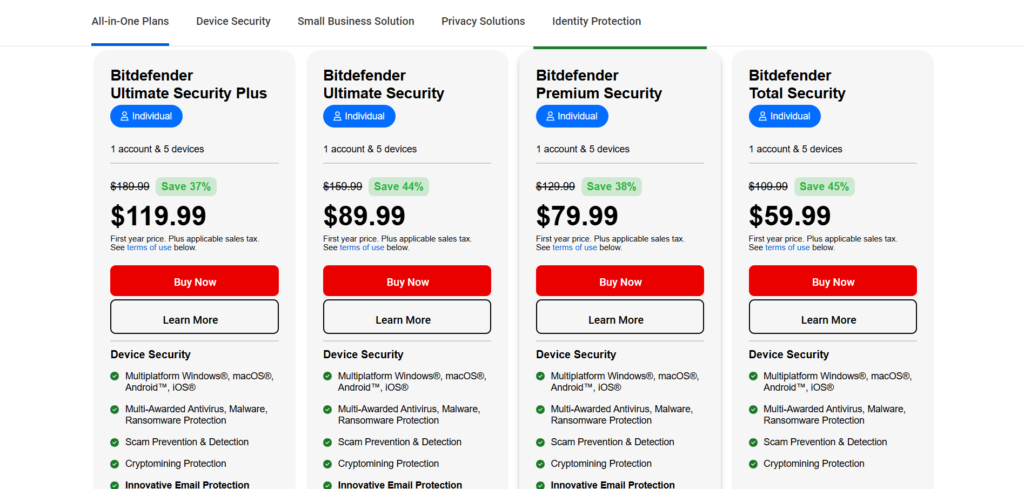Screen dimensions: 1024x489
Task: Click green checkmark beside Multi-Awarded Antivirus in Ultimate Security
Action: click(x=328, y=409)
